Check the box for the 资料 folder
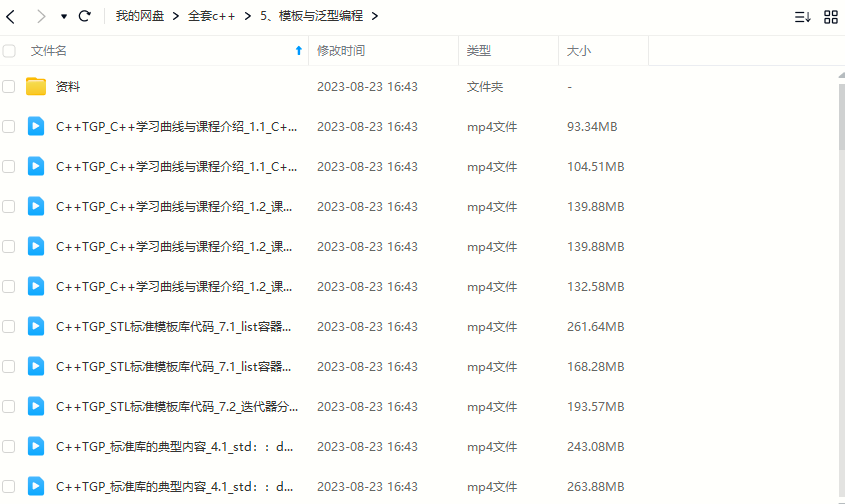Viewport: 845px width, 504px height. click(x=9, y=87)
